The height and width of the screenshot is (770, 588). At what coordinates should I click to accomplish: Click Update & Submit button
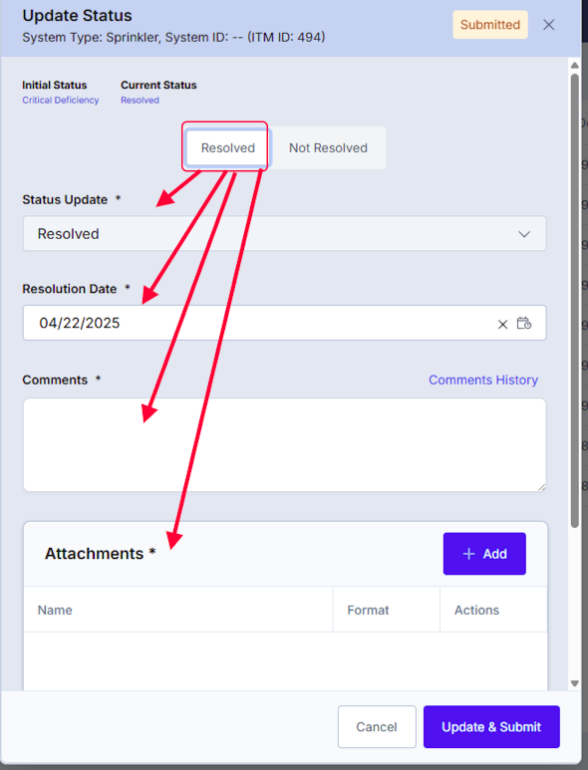491,727
